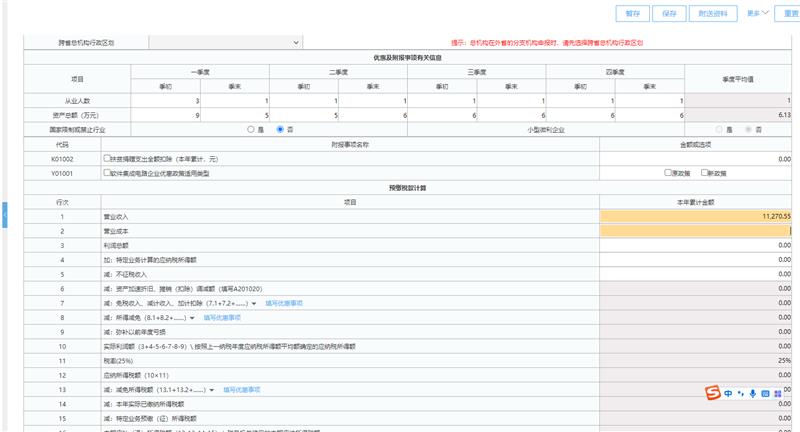Click the 暂存 button
The width and height of the screenshot is (800, 432).
[x=632, y=14]
